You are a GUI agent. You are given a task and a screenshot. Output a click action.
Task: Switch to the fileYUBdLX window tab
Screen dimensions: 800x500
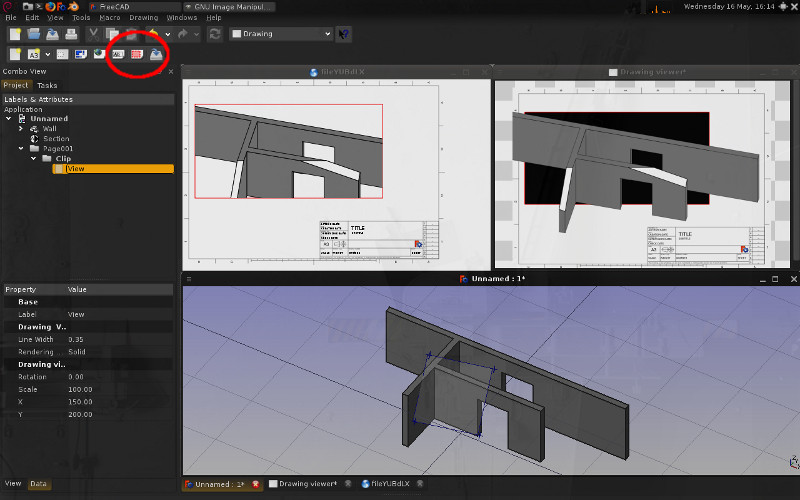[x=390, y=484]
